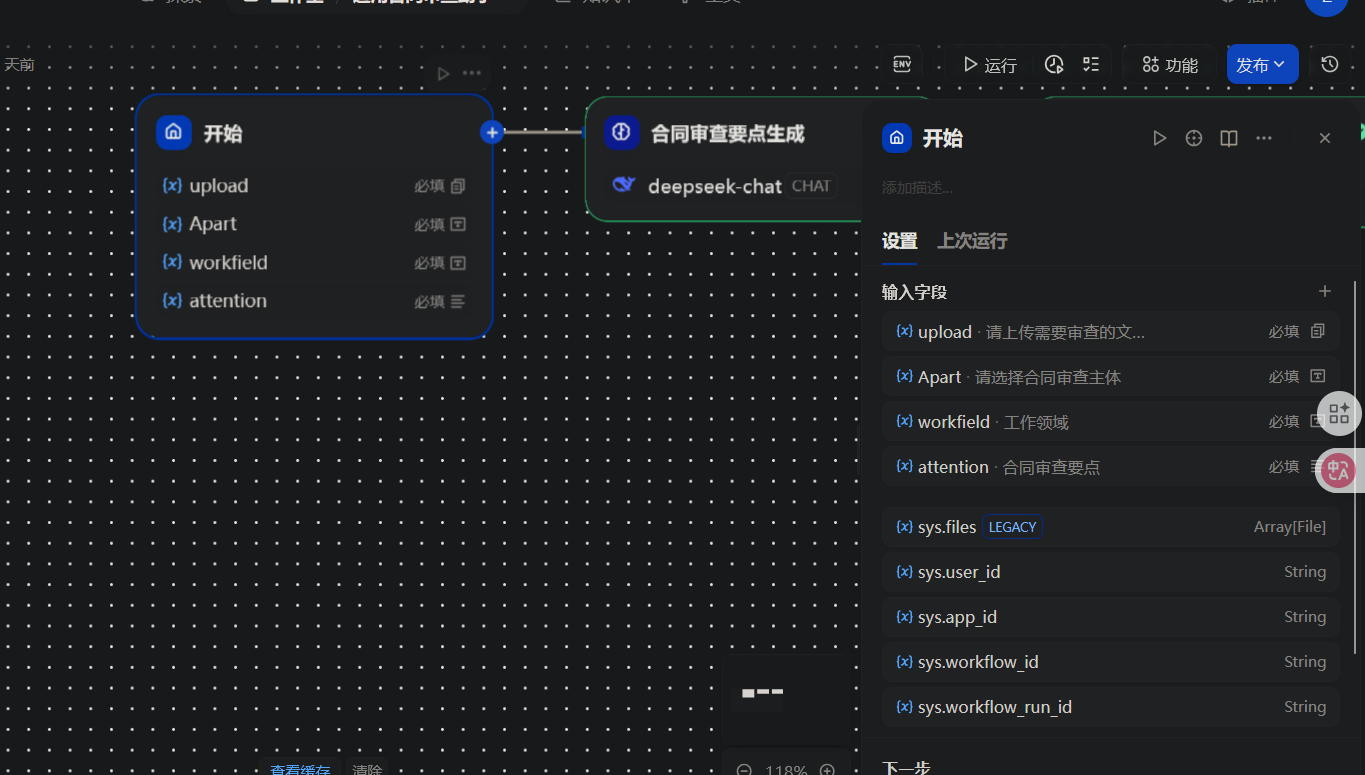This screenshot has height=775, width=1365.
Task: Click the LEGACY badge beside sys.files
Action: 1012,527
